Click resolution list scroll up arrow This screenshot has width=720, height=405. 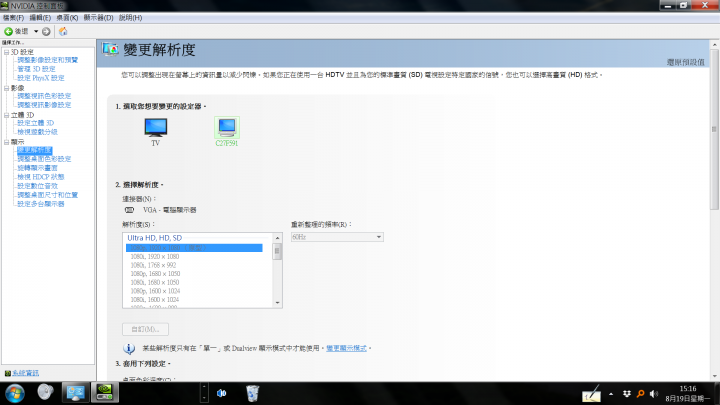click(x=277, y=238)
